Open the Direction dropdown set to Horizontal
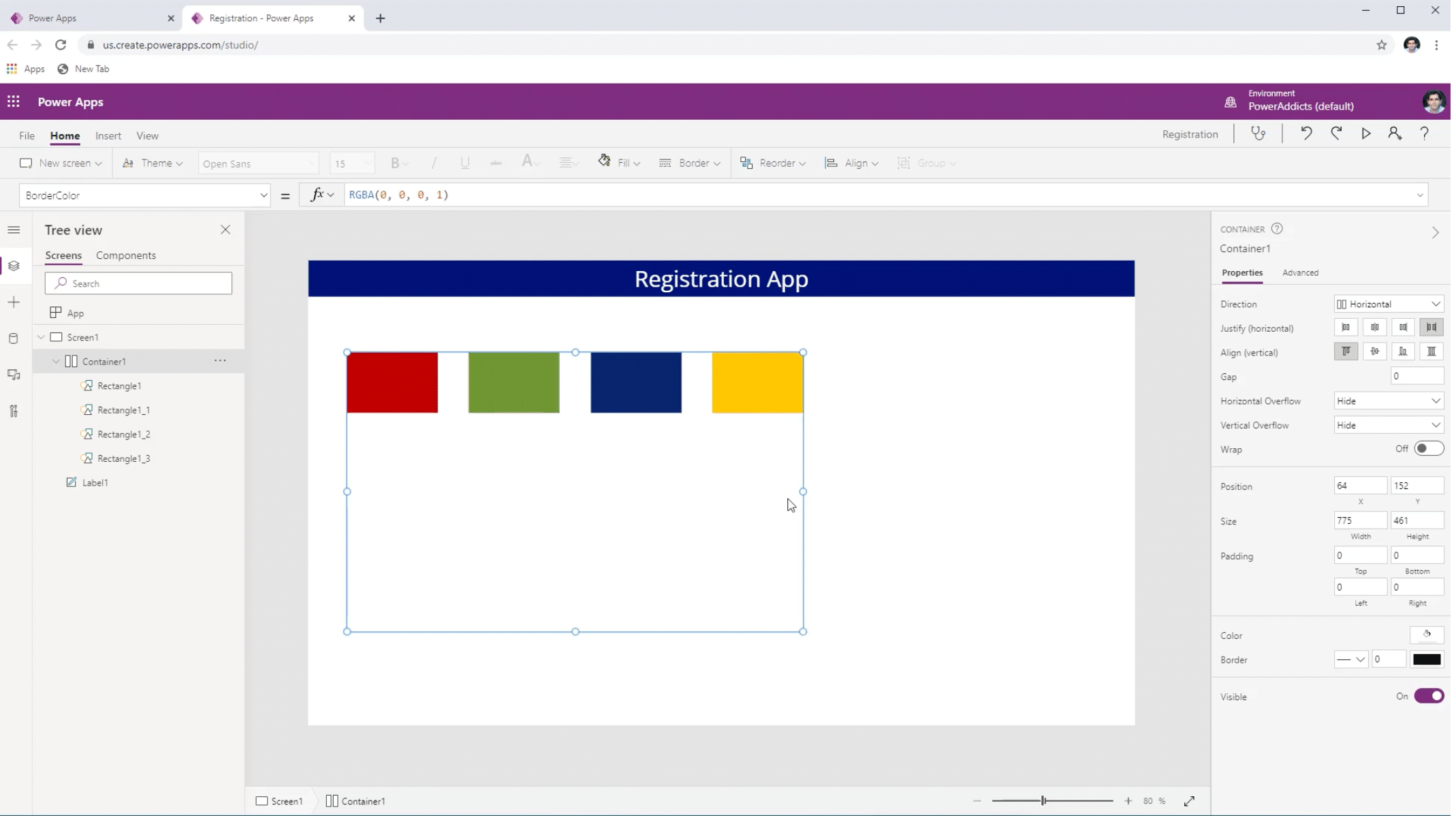 (x=1389, y=304)
